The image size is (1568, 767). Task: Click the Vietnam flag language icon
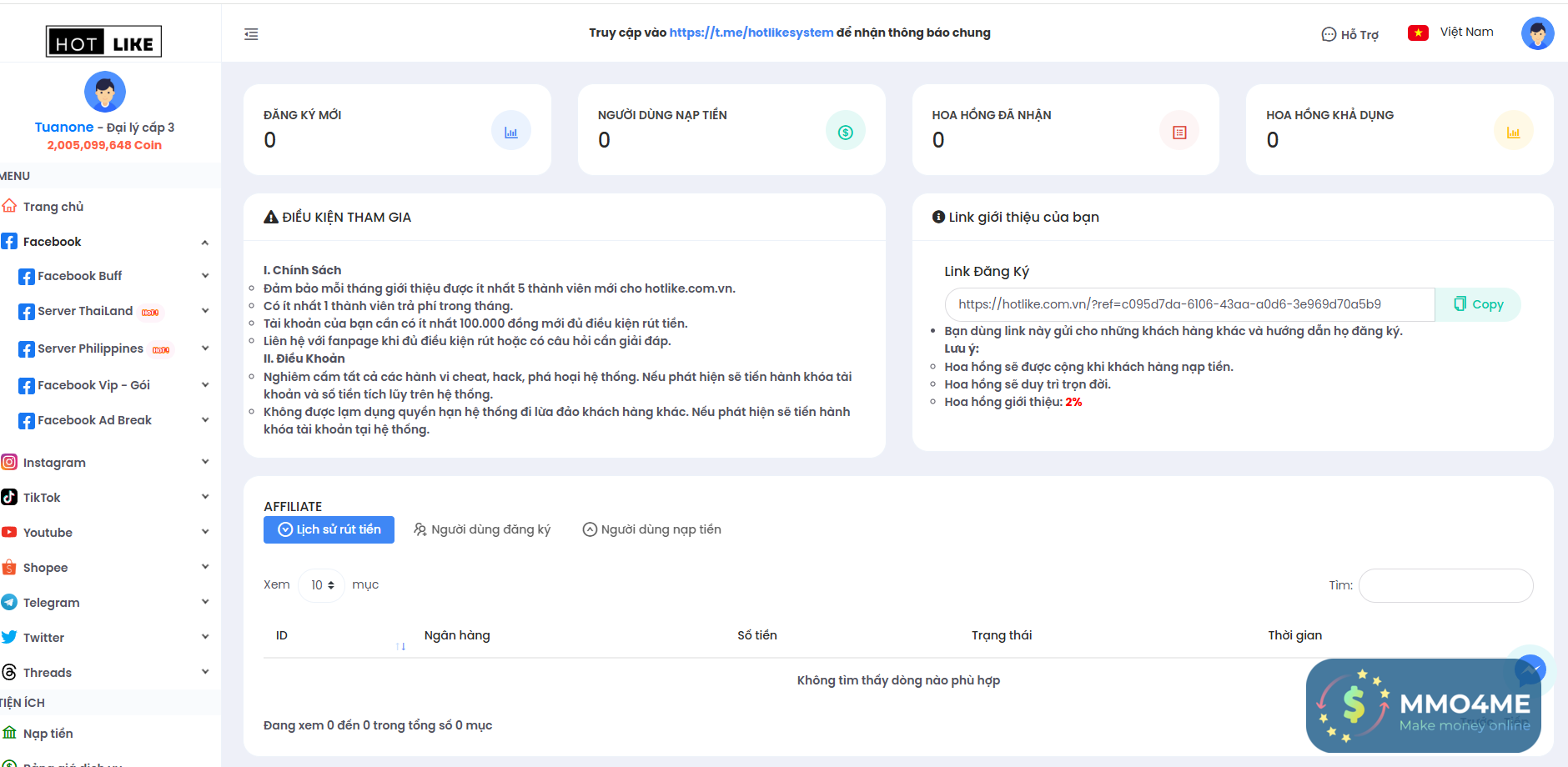click(x=1418, y=33)
